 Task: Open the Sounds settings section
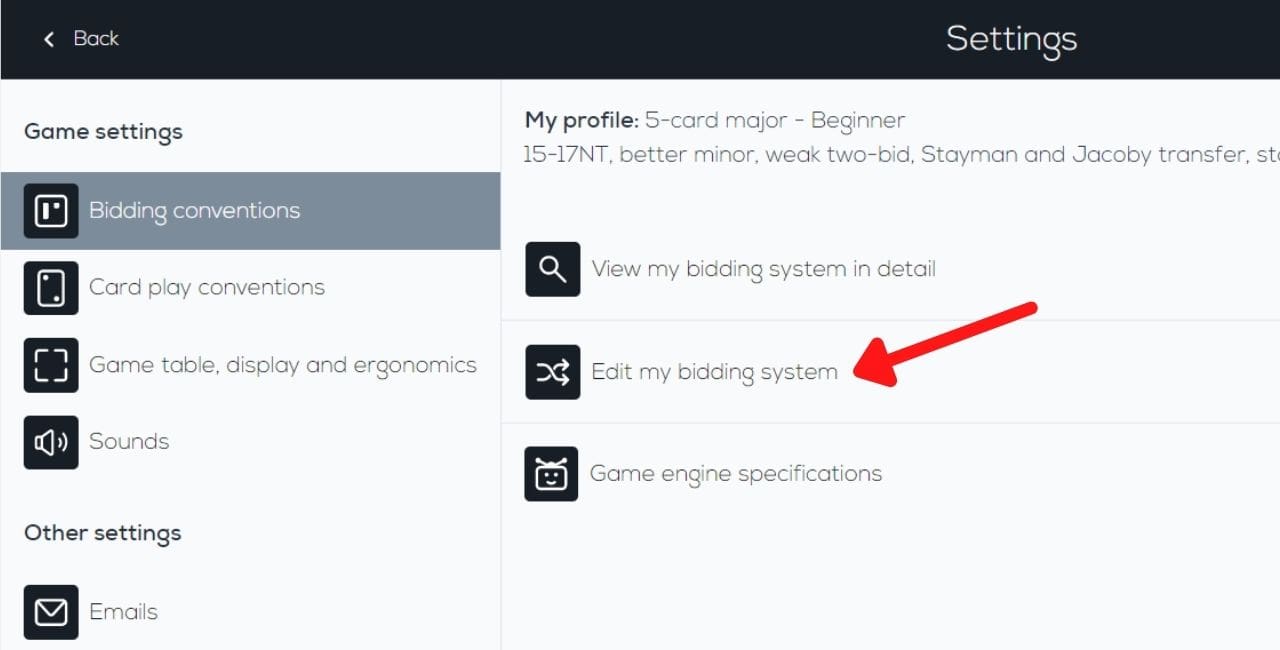(x=129, y=441)
